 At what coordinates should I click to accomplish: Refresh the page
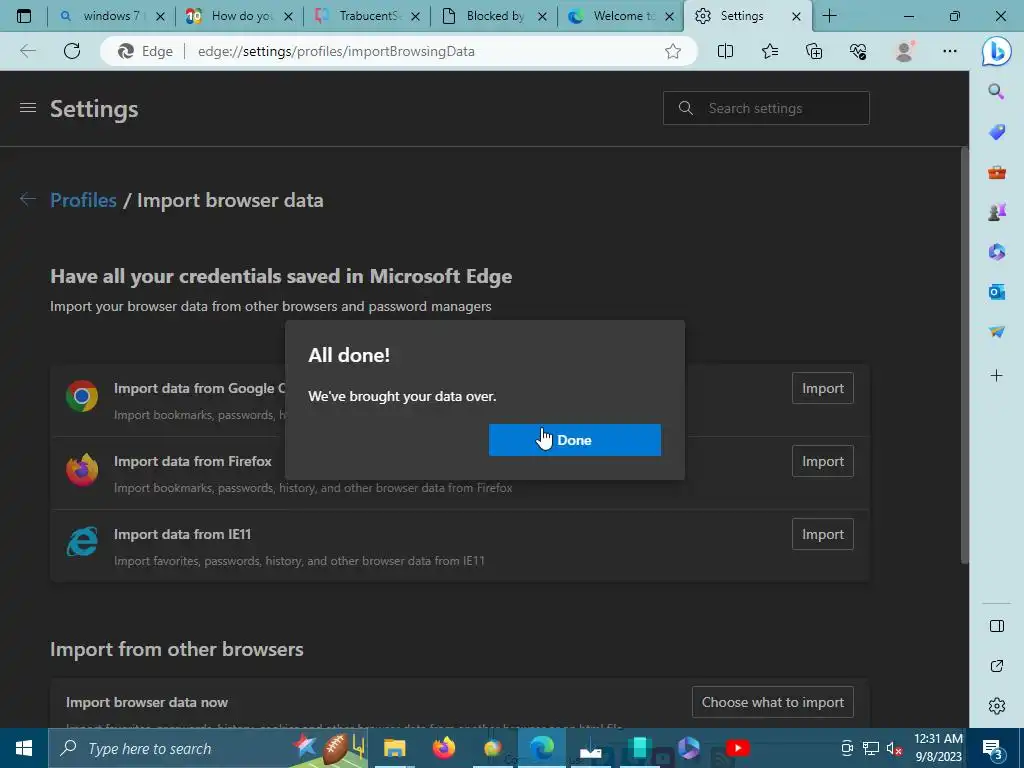[72, 51]
